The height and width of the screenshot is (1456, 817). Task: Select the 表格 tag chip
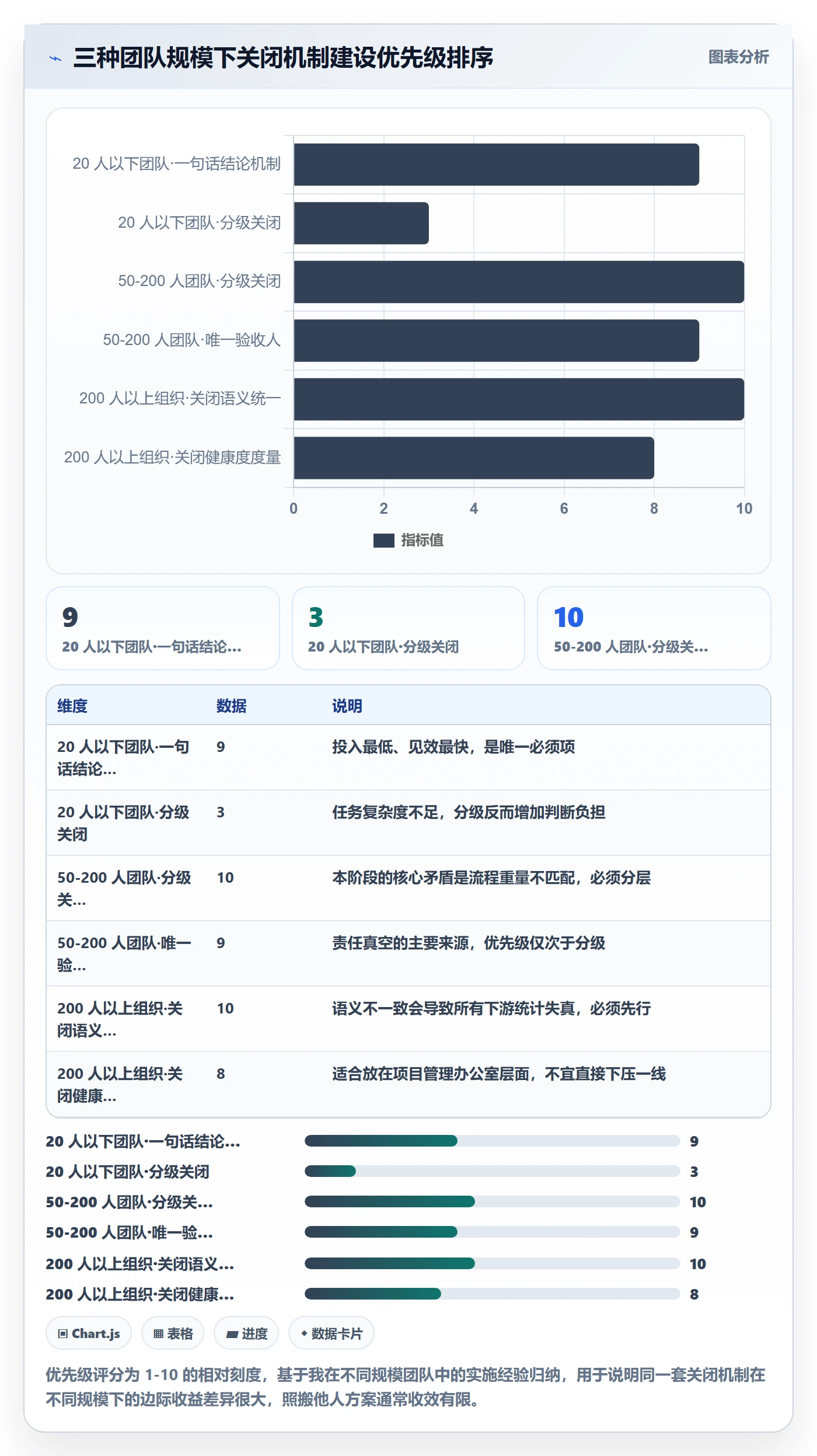tap(173, 1333)
